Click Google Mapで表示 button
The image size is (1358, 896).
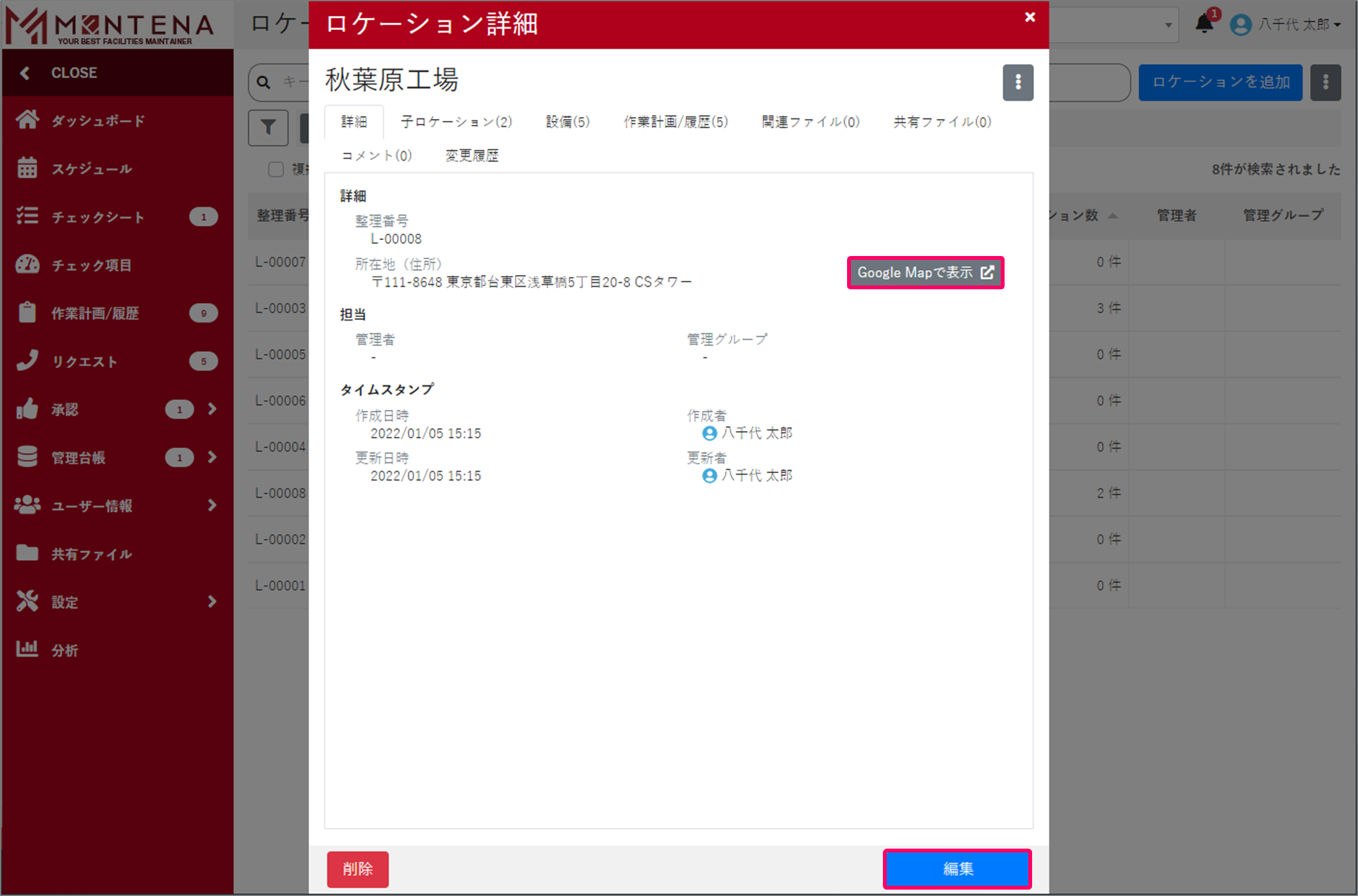[925, 273]
